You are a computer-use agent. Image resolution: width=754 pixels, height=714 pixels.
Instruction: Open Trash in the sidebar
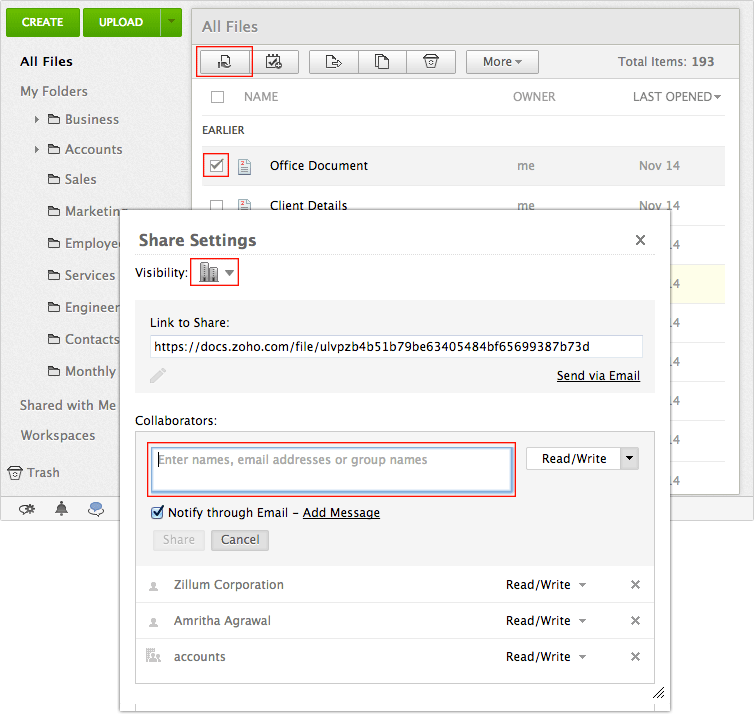coord(34,473)
